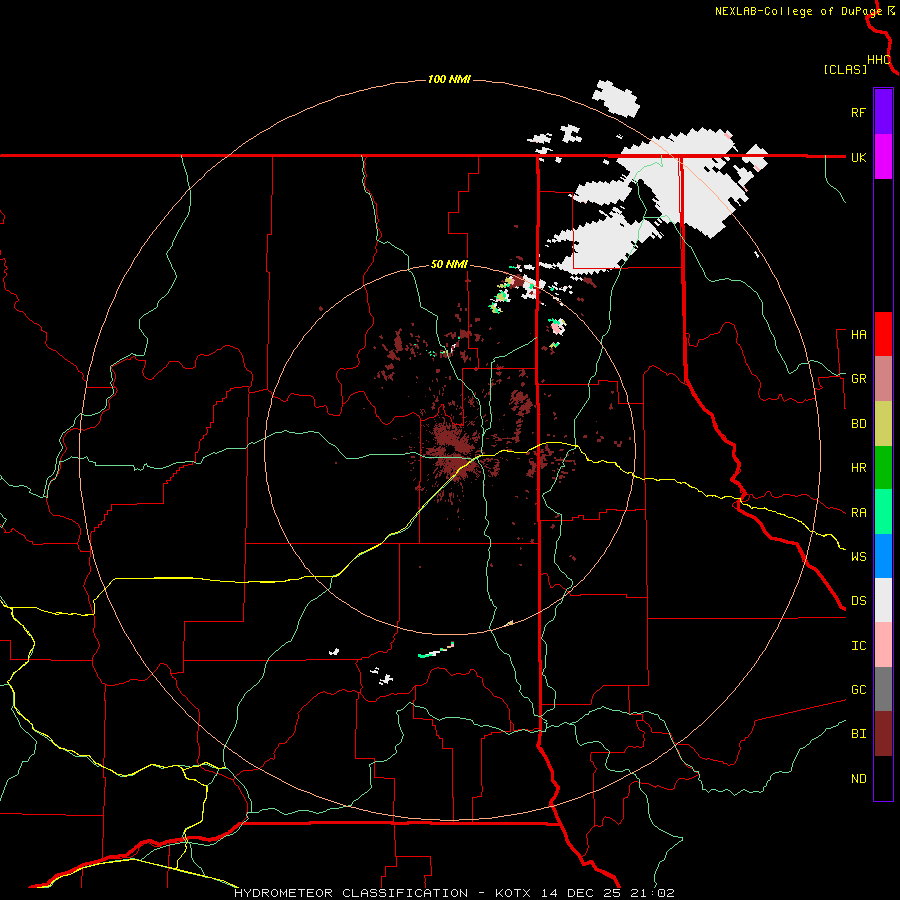The height and width of the screenshot is (900, 900).
Task: Select the GR legend color block
Action: 883,379
